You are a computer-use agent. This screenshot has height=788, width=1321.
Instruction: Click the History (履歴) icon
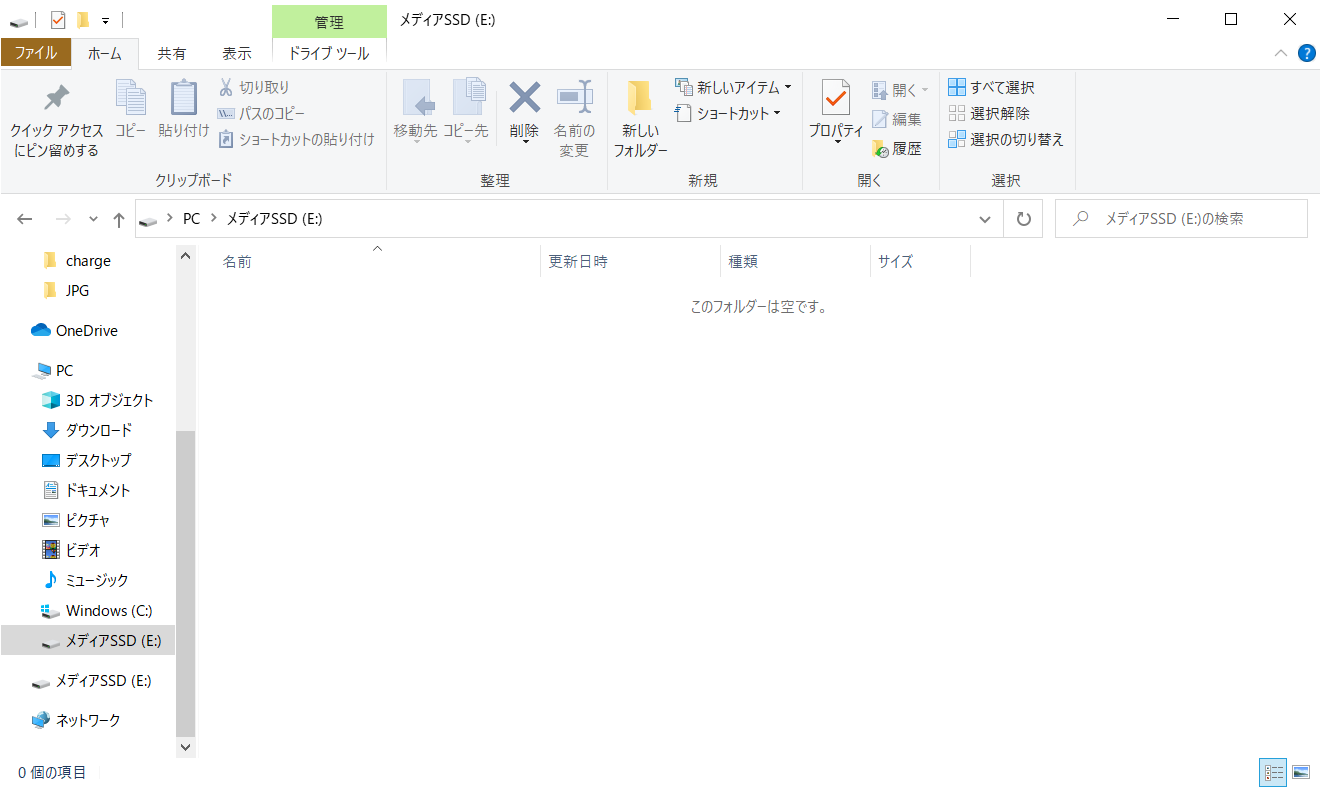881,149
